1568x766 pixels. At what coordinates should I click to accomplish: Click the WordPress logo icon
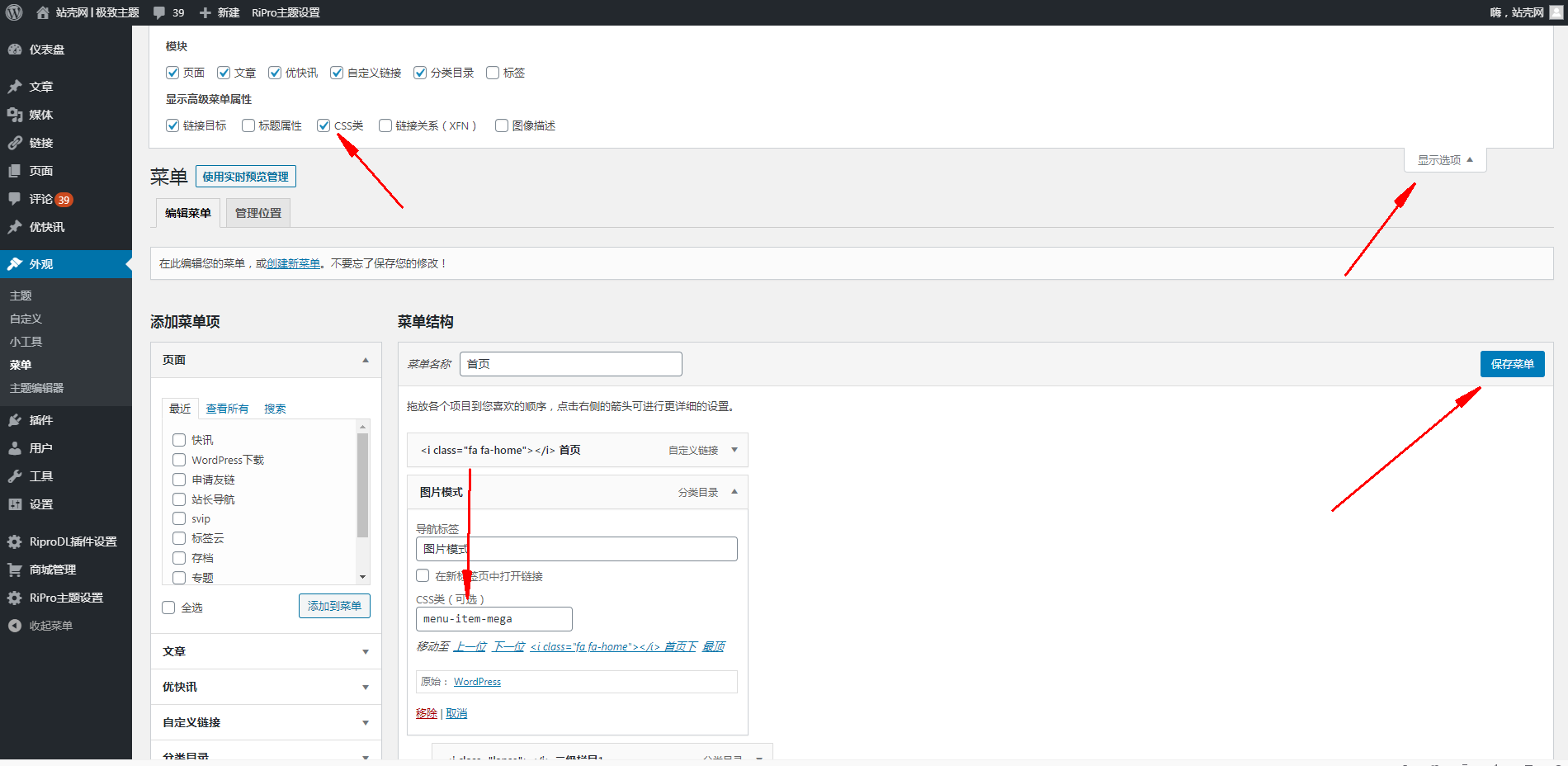(14, 12)
